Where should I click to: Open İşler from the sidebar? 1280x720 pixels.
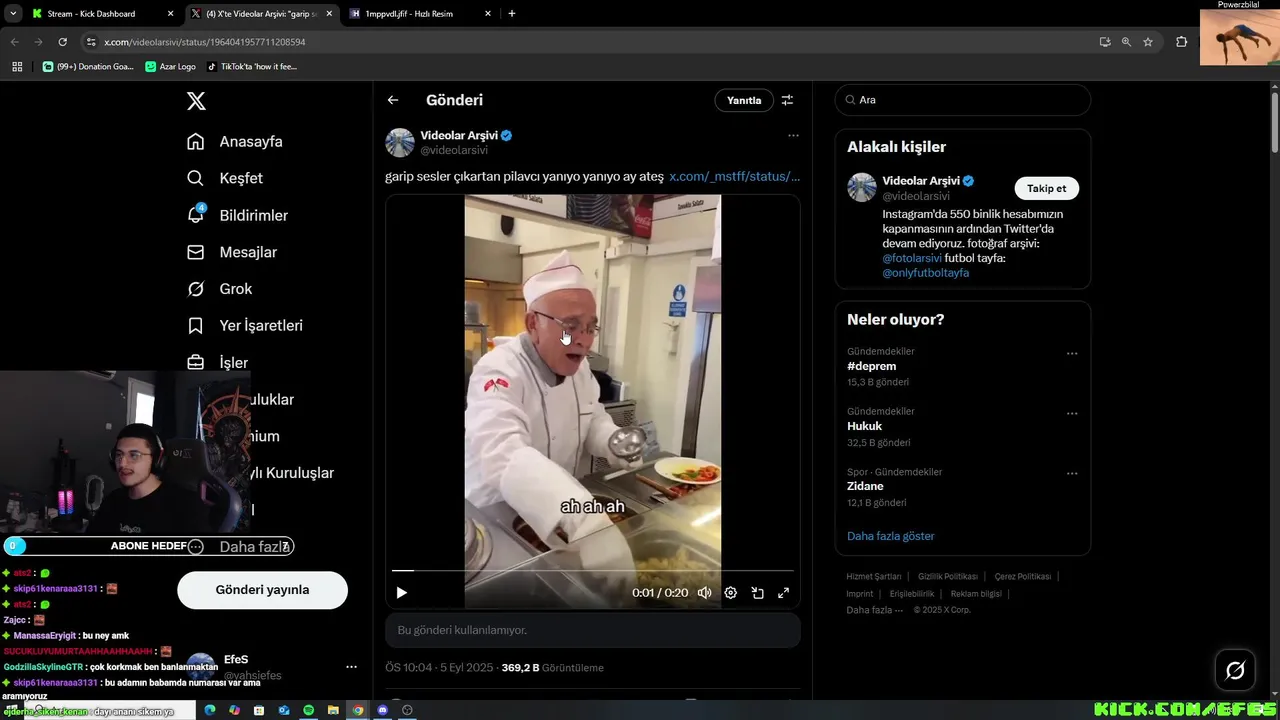217,363
